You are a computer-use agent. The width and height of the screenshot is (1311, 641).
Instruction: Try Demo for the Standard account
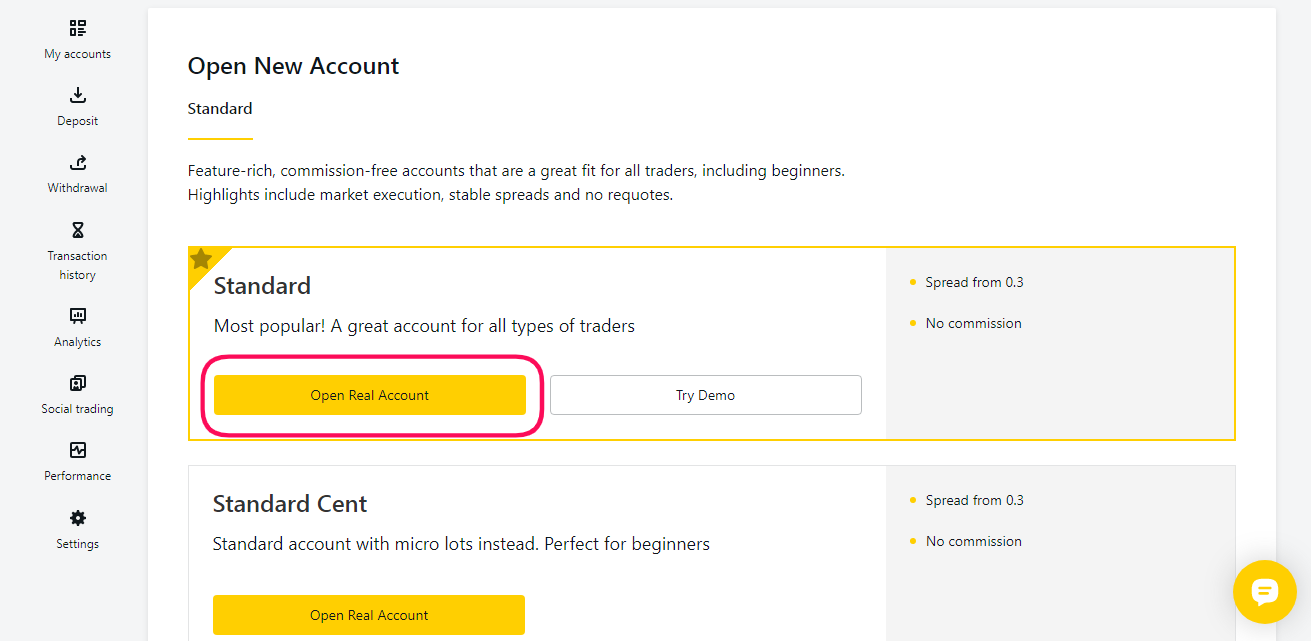[706, 395]
